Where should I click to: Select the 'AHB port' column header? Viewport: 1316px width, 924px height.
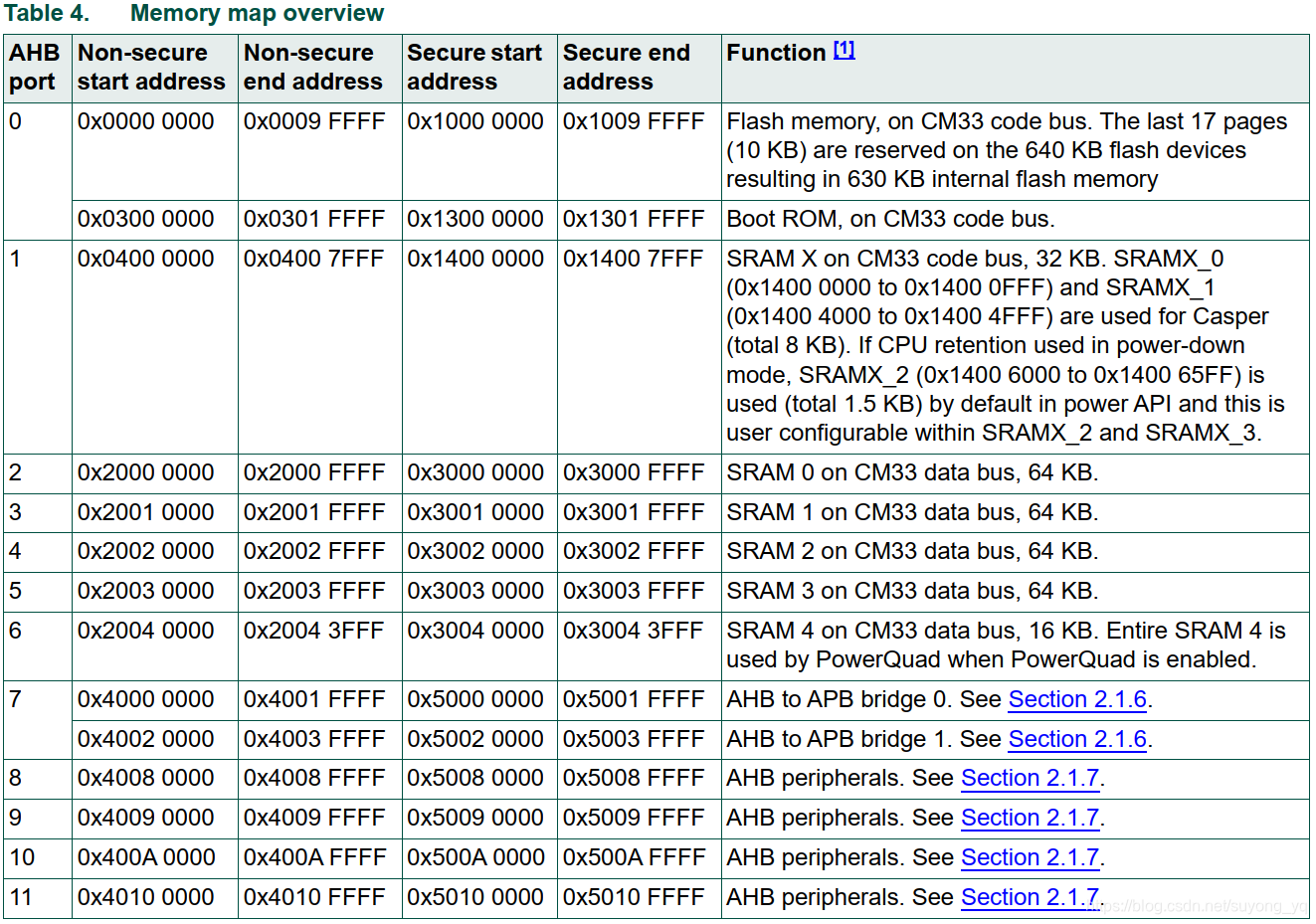click(38, 68)
